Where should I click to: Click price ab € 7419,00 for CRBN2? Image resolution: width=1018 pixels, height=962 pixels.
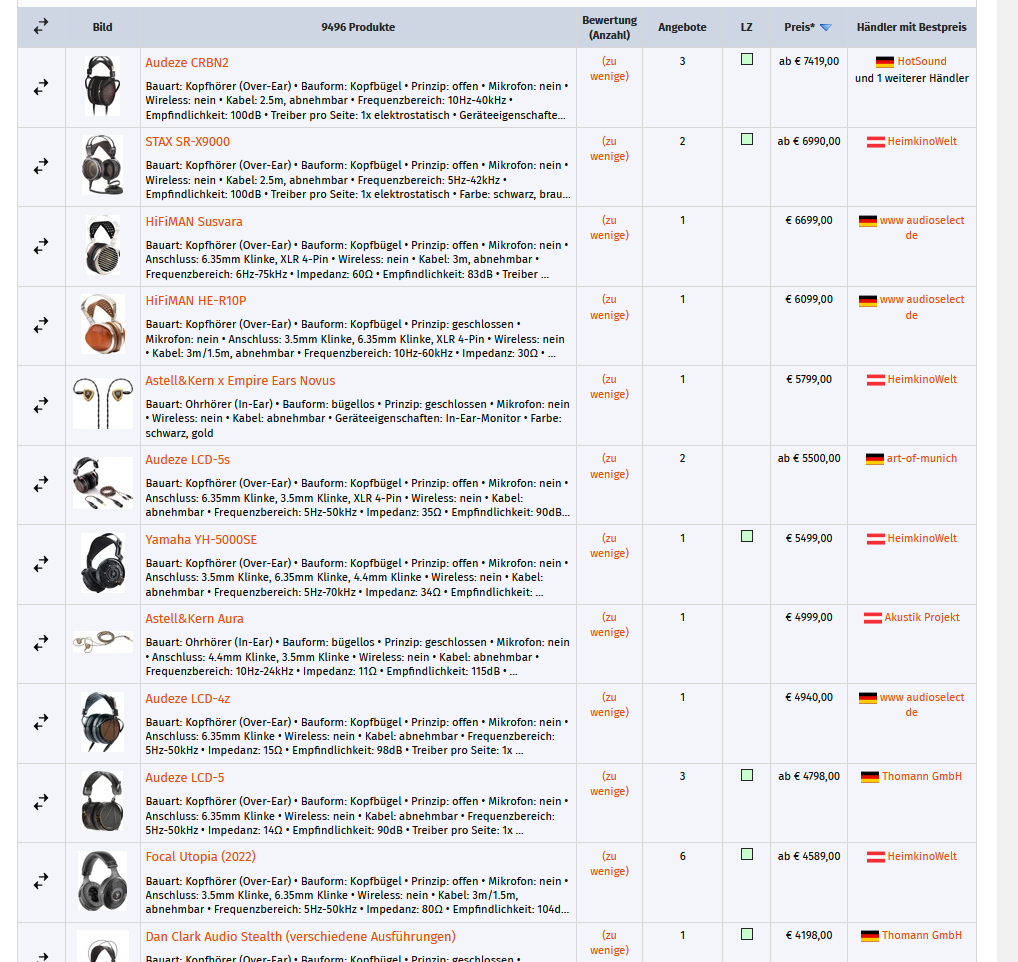pyautogui.click(x=809, y=62)
